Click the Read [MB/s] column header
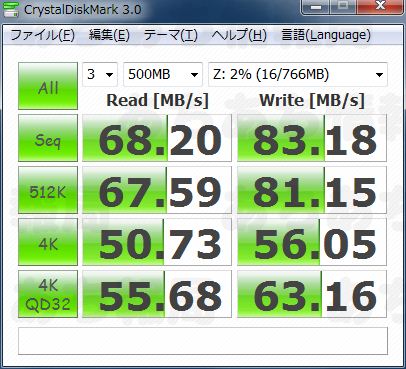406x369 pixels. click(157, 100)
